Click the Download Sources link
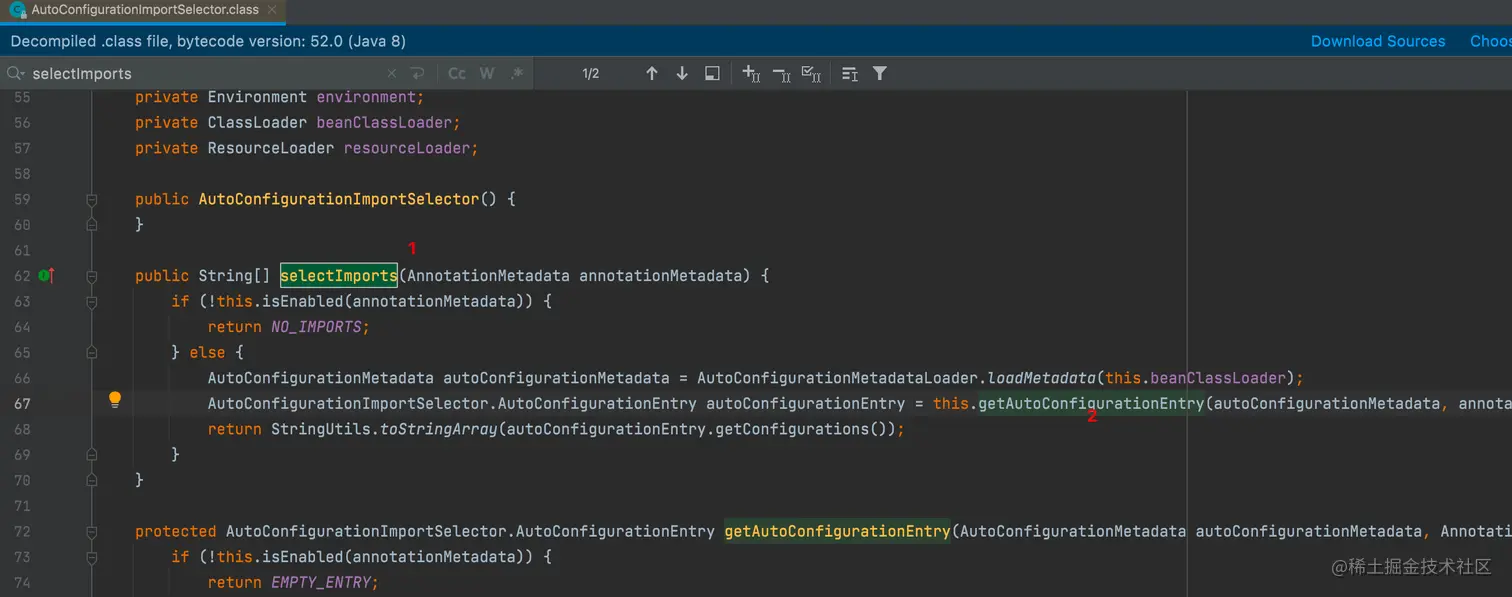The width and height of the screenshot is (1512, 597). [1377, 41]
